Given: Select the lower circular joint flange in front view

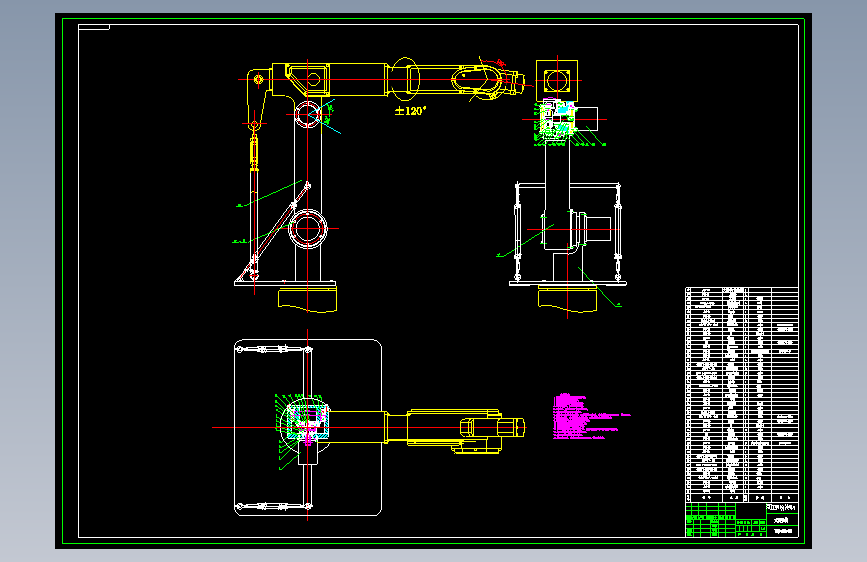Looking at the screenshot, I should pos(307,228).
